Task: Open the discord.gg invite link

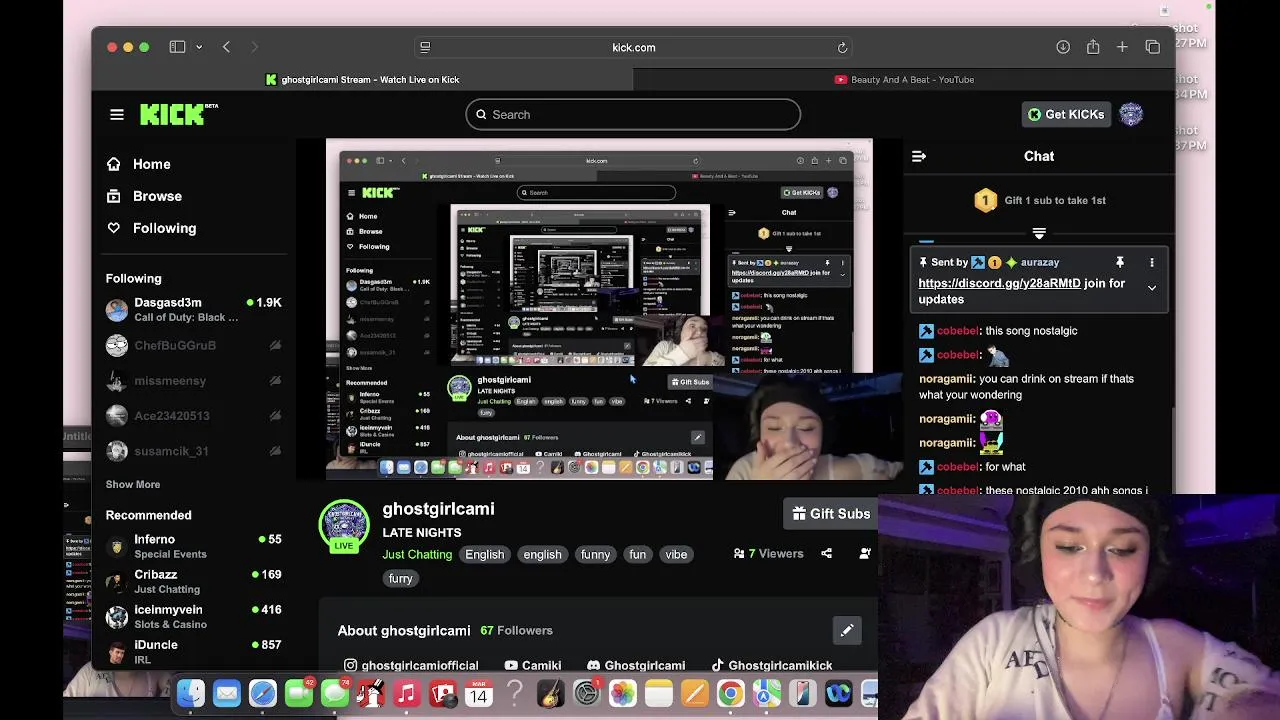Action: (x=999, y=283)
